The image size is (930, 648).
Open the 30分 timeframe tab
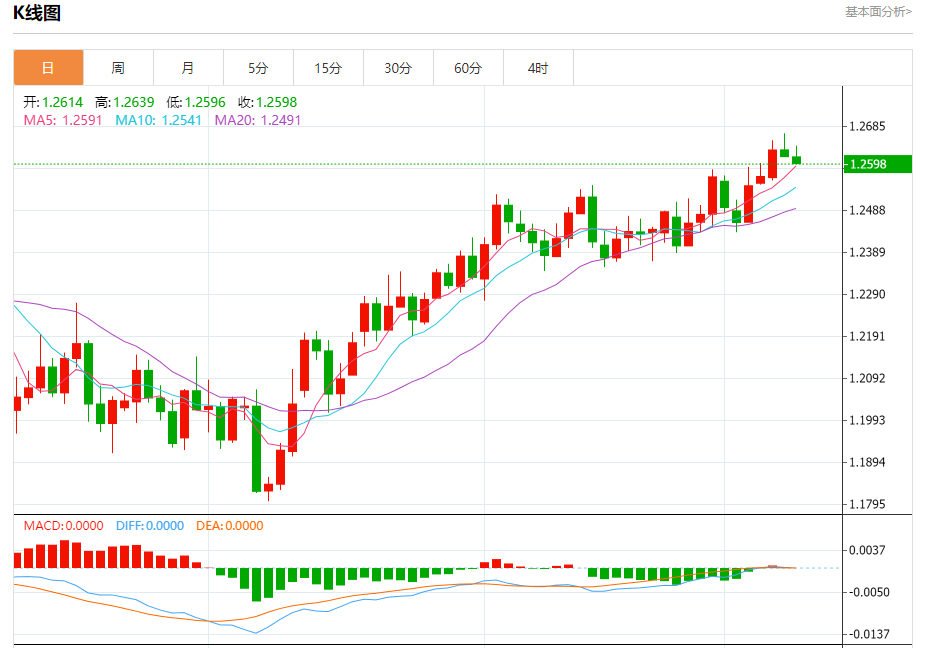click(399, 68)
